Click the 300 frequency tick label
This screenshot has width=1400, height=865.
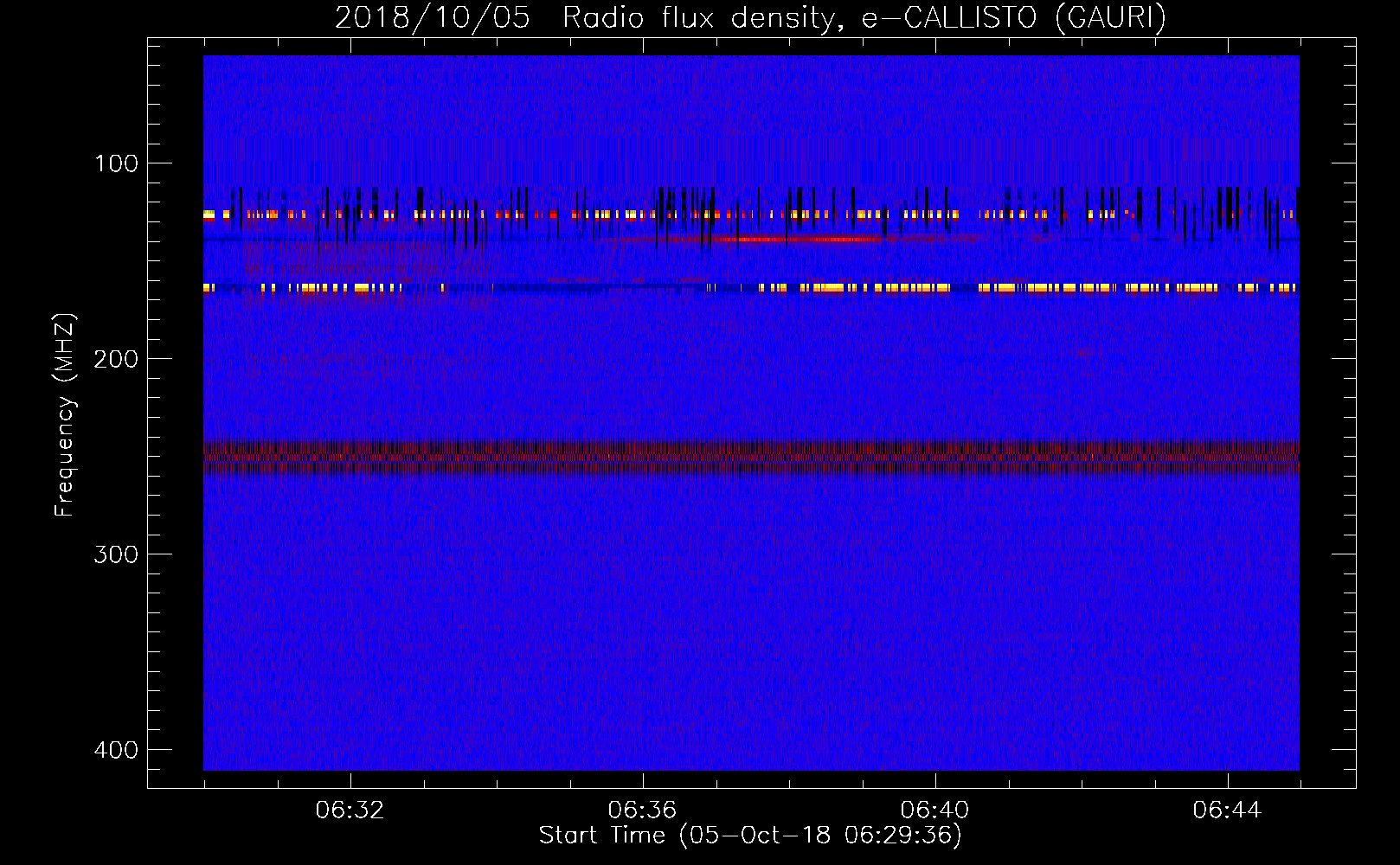[116, 554]
